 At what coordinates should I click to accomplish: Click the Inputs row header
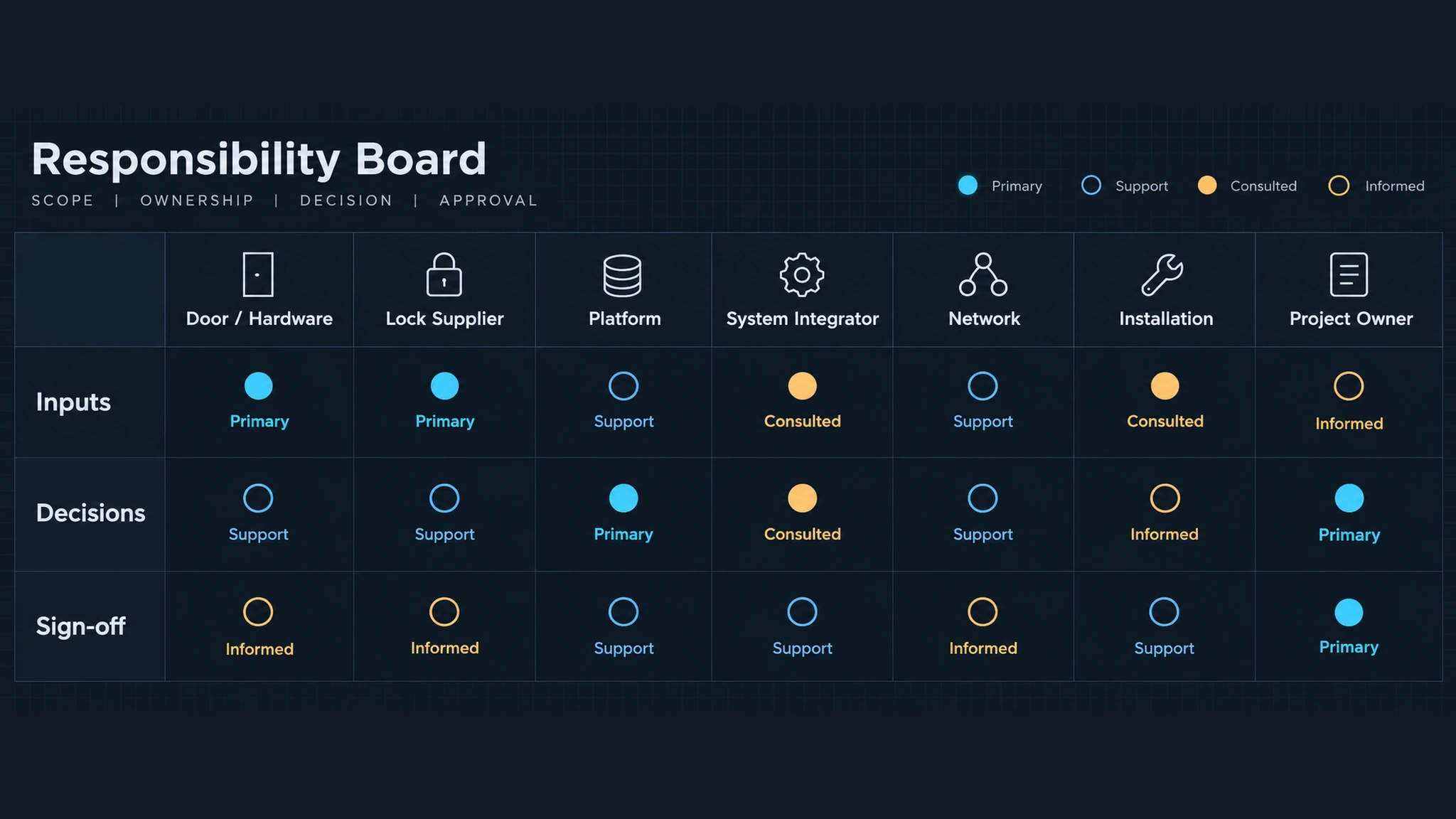[x=73, y=402]
